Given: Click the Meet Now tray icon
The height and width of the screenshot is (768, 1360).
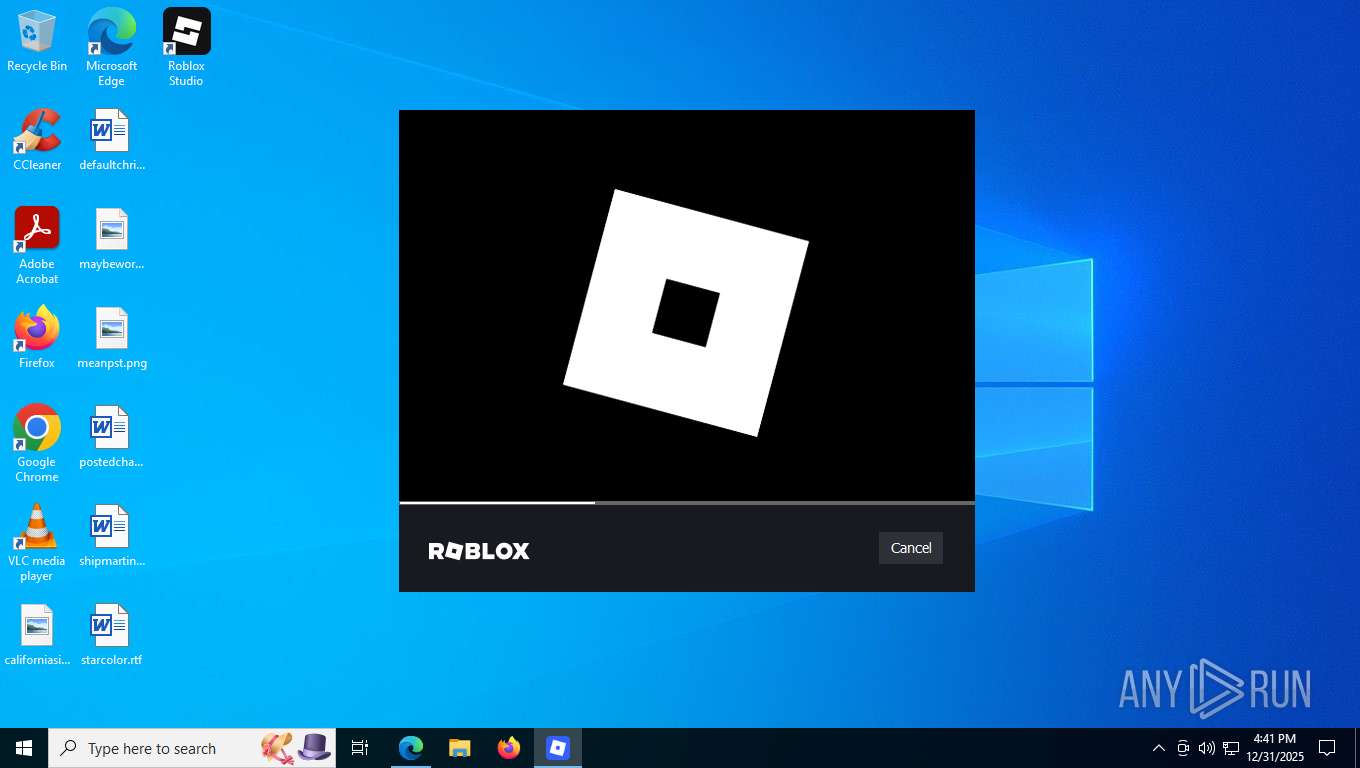Looking at the screenshot, I should (1183, 748).
